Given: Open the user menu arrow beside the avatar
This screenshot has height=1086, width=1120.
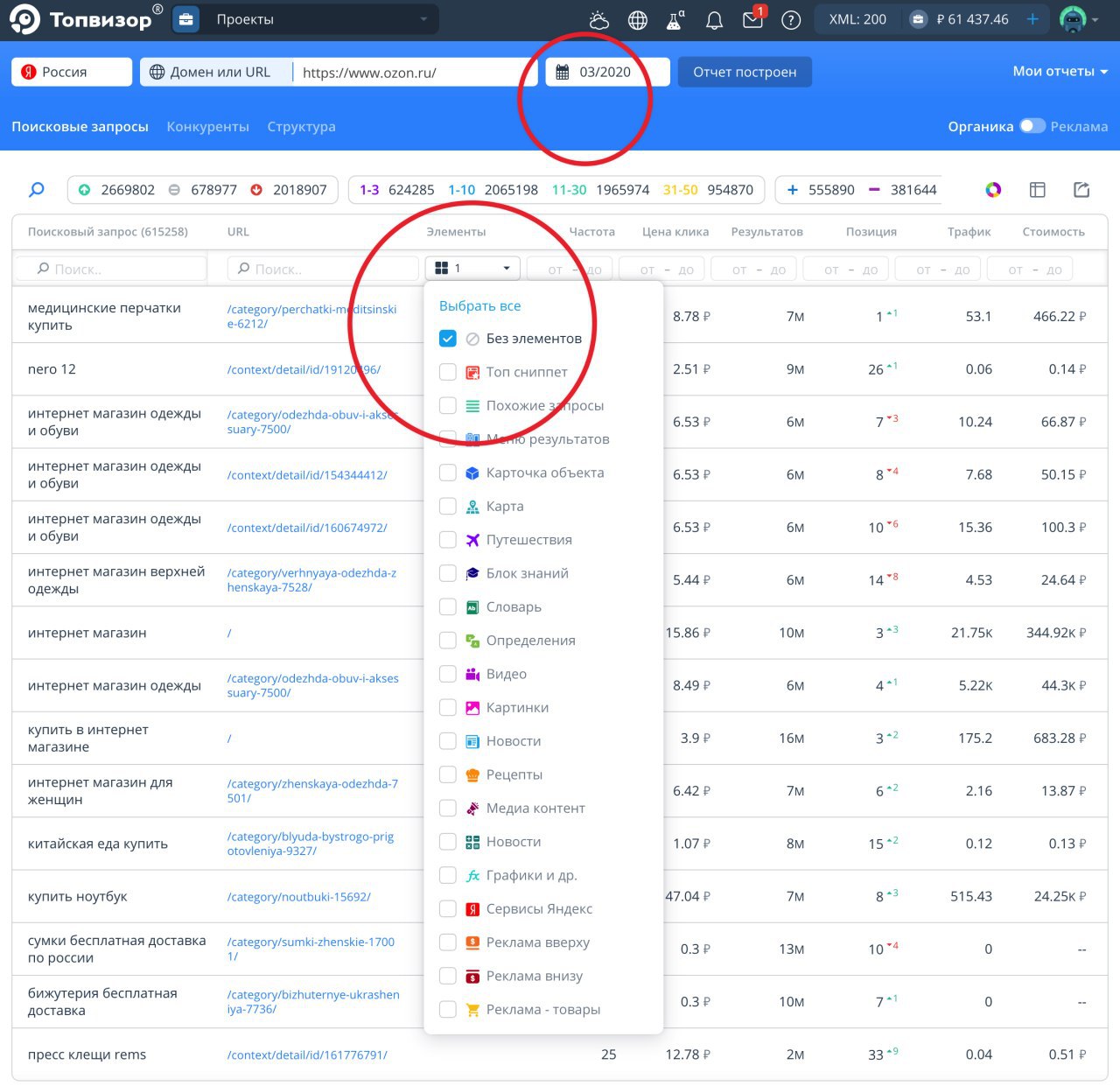Looking at the screenshot, I should [x=1095, y=20].
